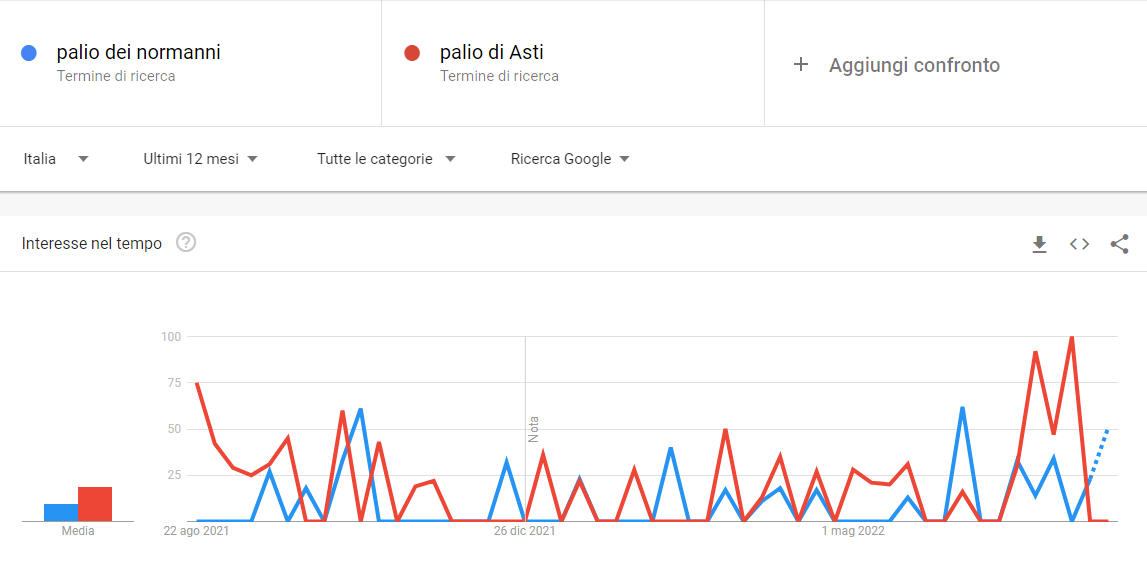Click the plus icon to add comparison
Screen dimensions: 1147x567
tap(801, 64)
